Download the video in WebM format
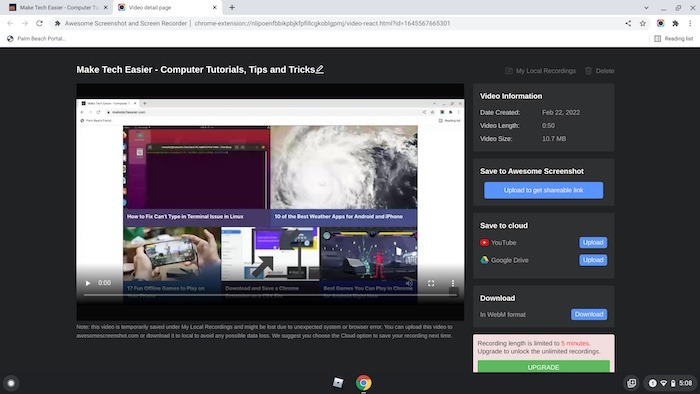 tap(589, 314)
